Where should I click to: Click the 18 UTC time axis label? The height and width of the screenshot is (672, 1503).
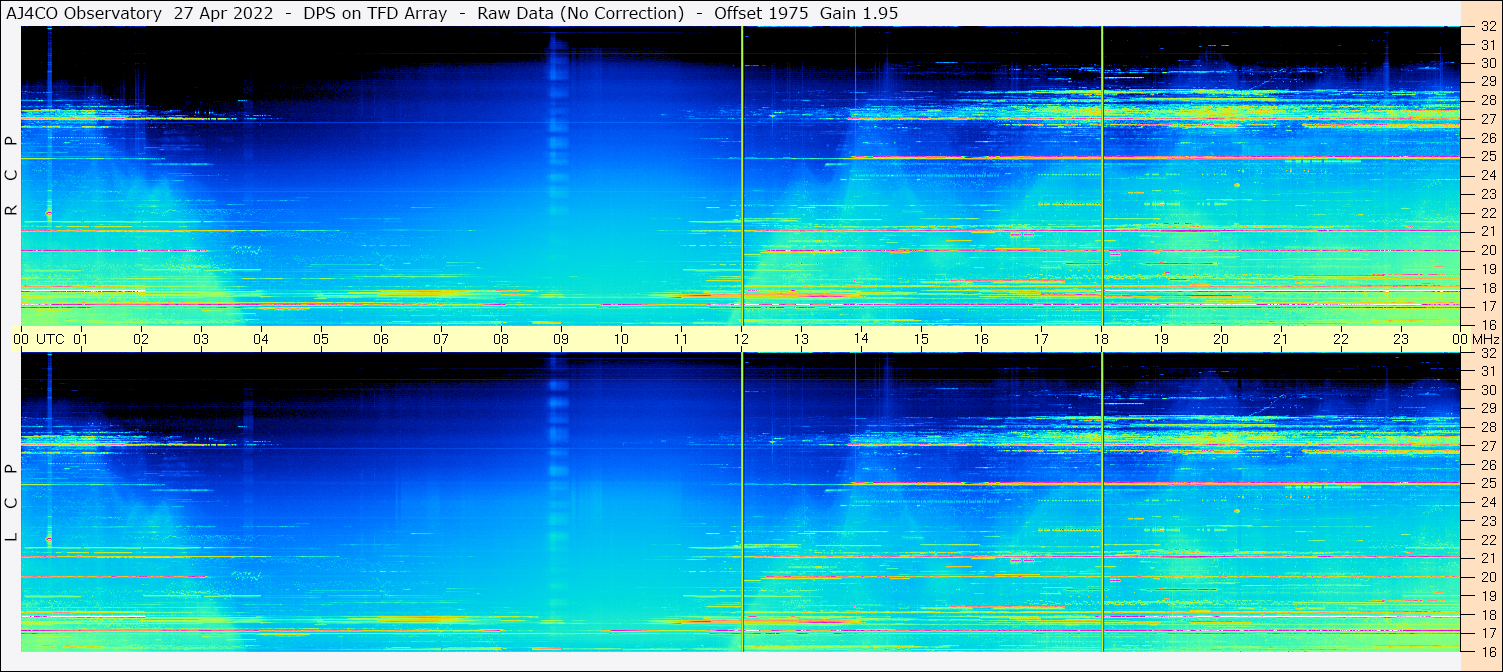1101,339
